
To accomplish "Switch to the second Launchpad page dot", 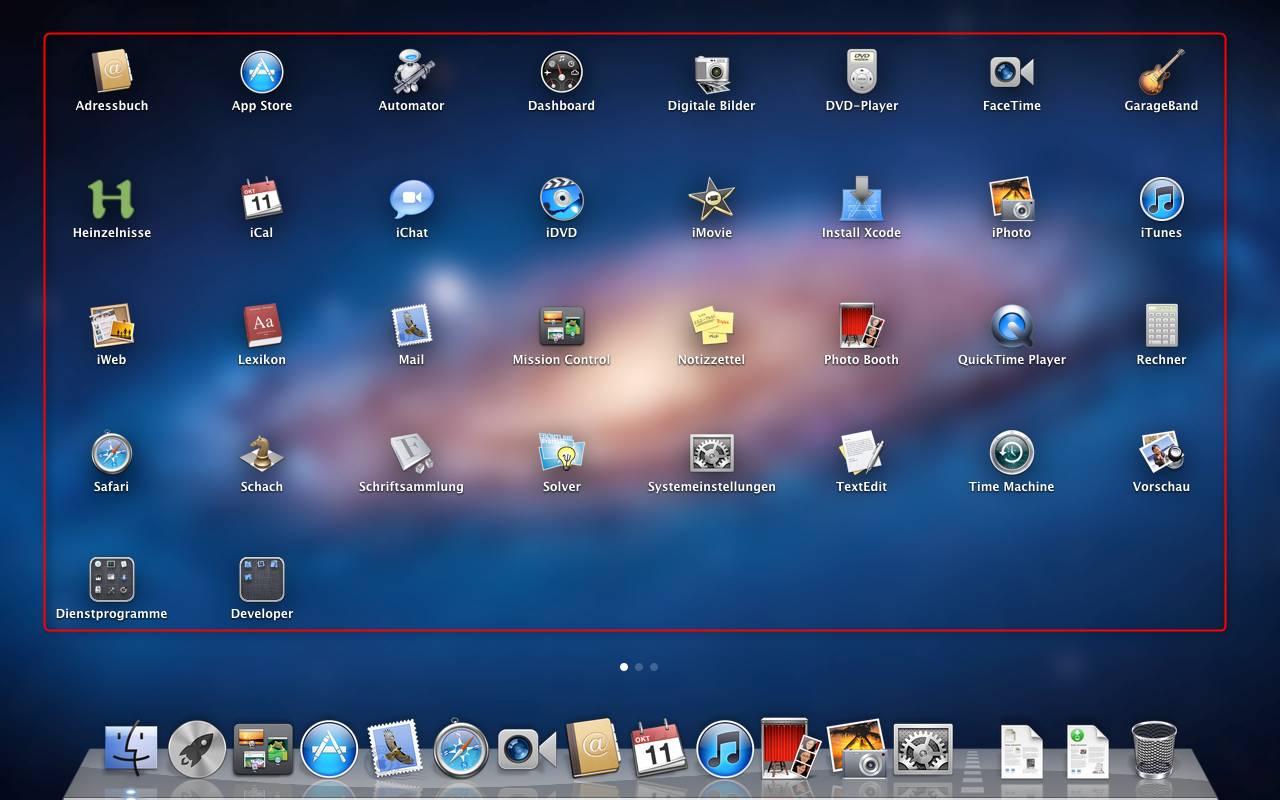I will pos(638,666).
